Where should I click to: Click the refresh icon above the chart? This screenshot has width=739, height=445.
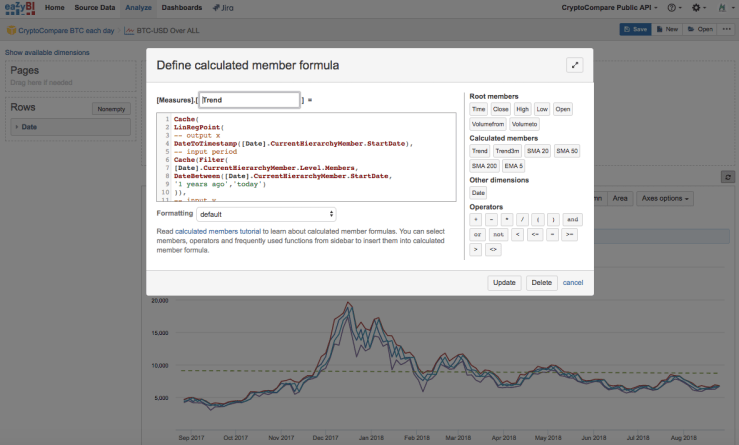point(728,177)
